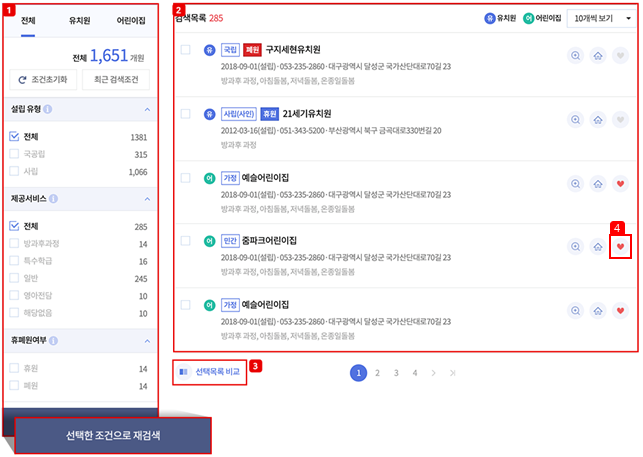The height and width of the screenshot is (457, 643).
Task: Click info icon next to 제공서비스
Action: pyautogui.click(x=53, y=199)
